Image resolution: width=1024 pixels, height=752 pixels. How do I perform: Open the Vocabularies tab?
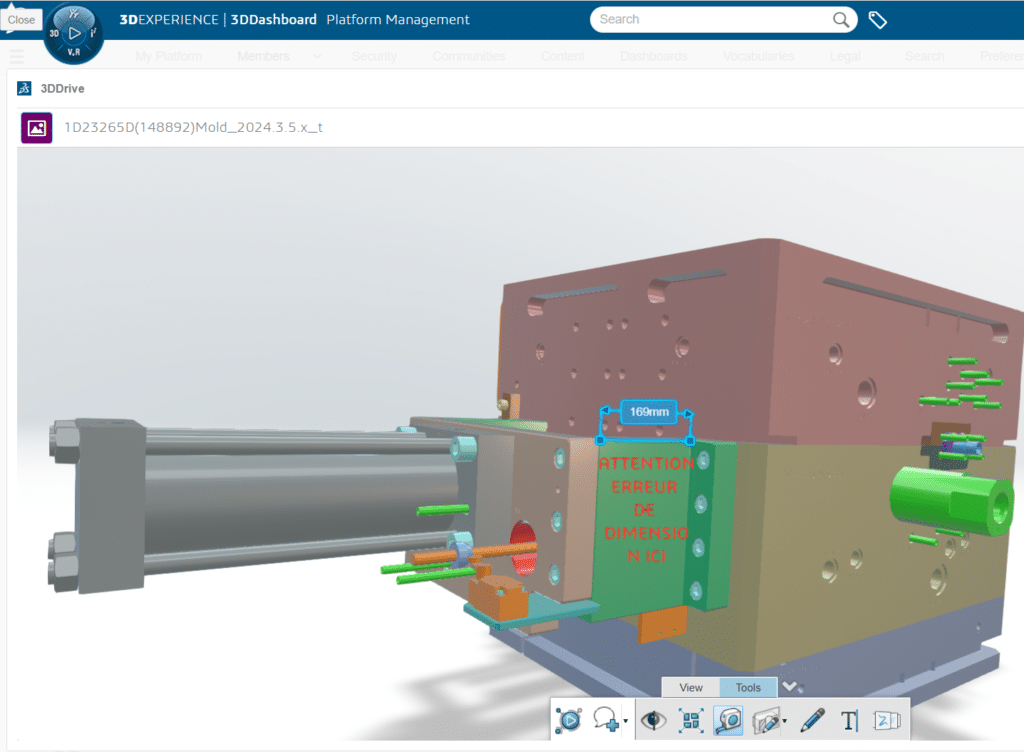coord(758,56)
